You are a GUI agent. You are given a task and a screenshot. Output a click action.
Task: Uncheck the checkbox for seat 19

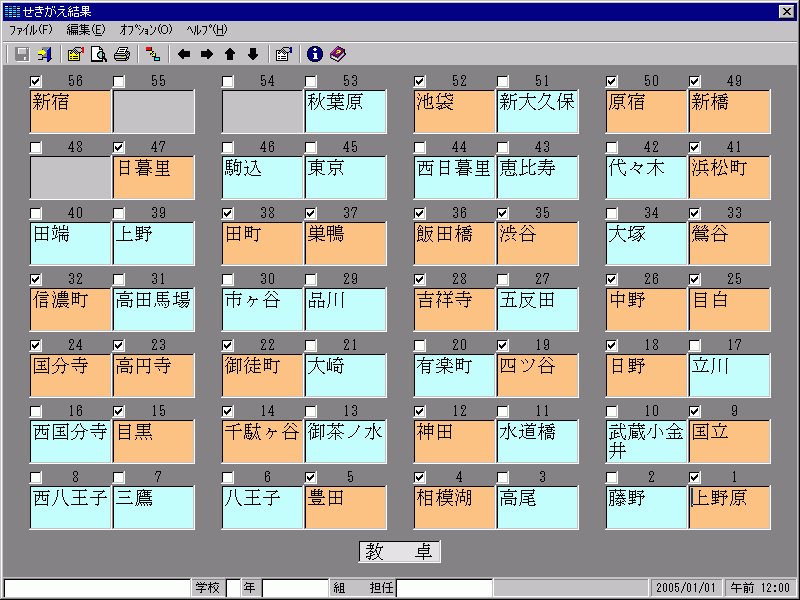[503, 345]
